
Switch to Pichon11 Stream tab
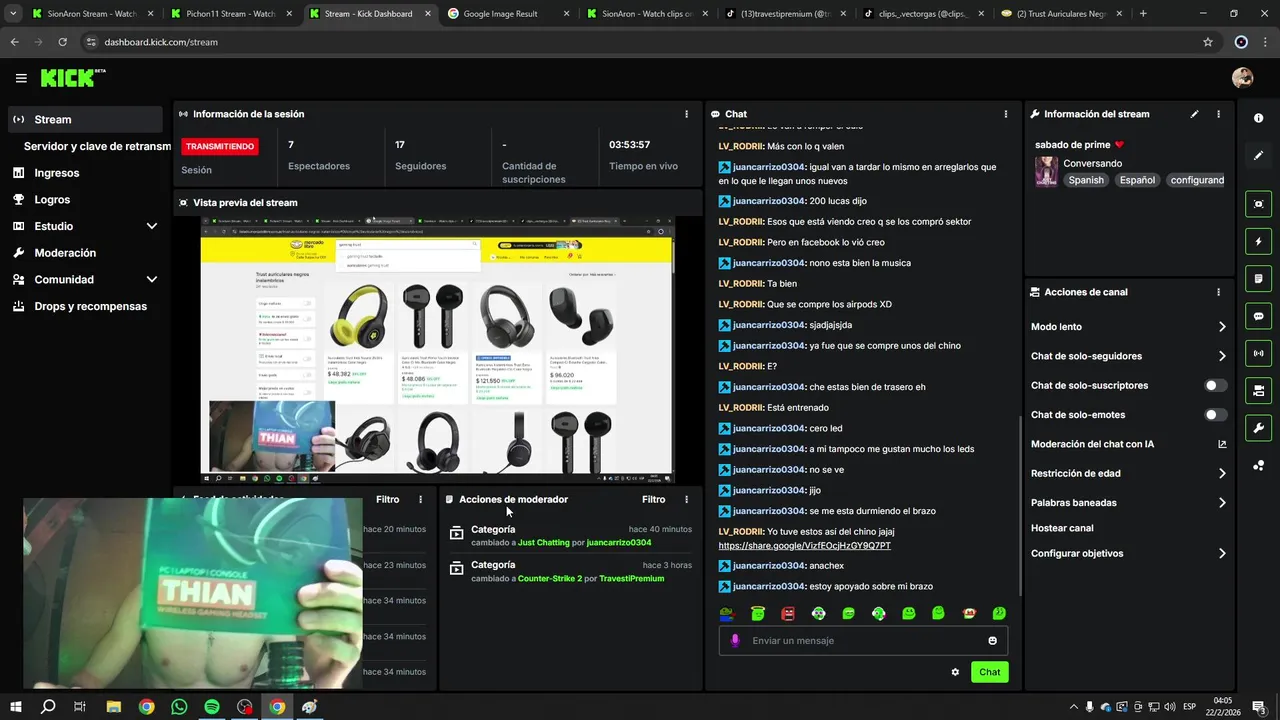[x=230, y=14]
